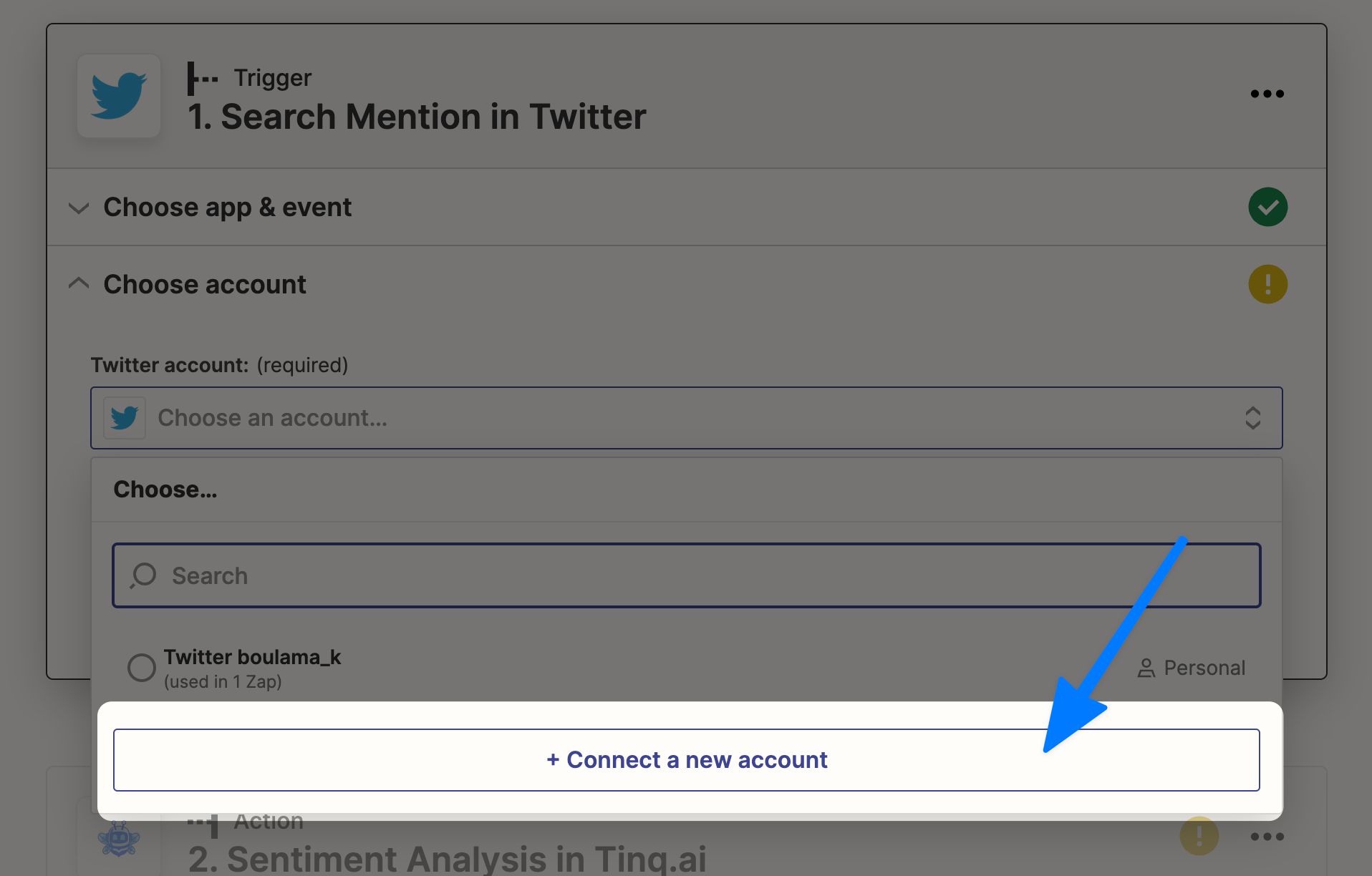Click the up-down arrows on the account dropdown
This screenshot has width=1372, height=876.
pyautogui.click(x=1252, y=418)
